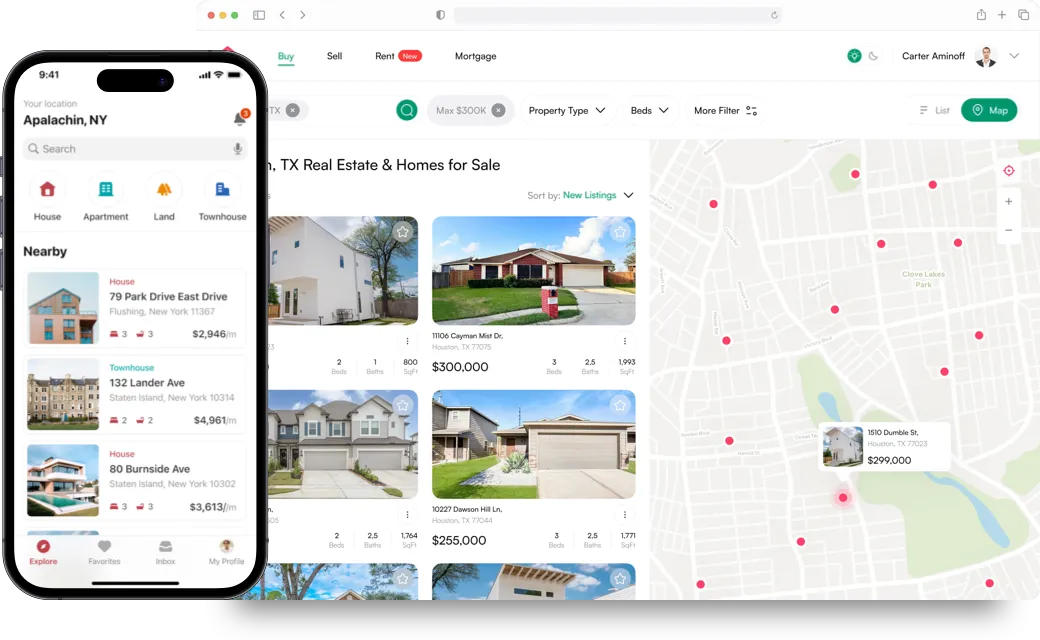
Task: Zoom in on the map with plus
Action: coord(1008,202)
